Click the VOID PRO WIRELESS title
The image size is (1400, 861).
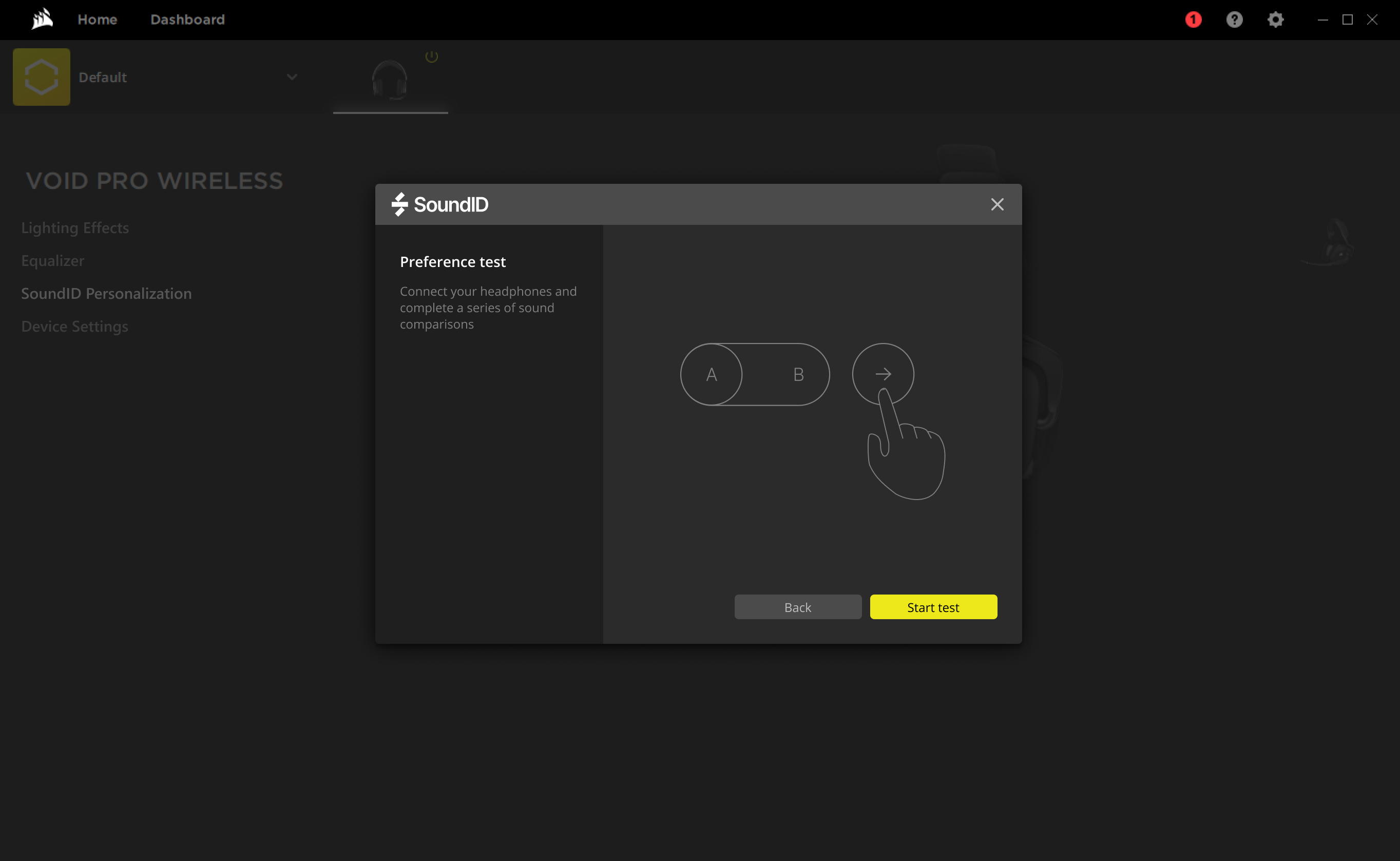155,181
